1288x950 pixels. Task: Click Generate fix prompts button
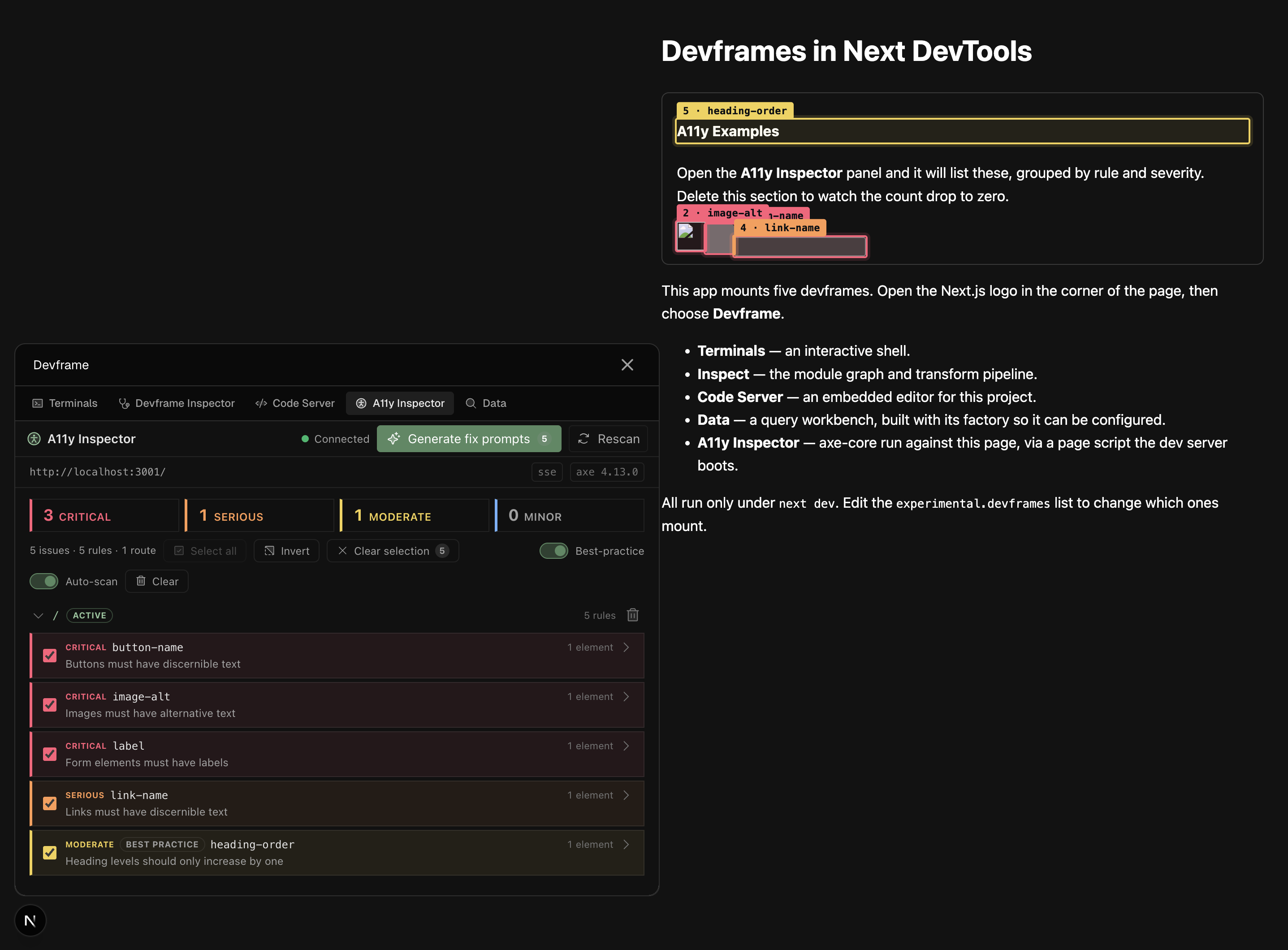[x=469, y=439]
